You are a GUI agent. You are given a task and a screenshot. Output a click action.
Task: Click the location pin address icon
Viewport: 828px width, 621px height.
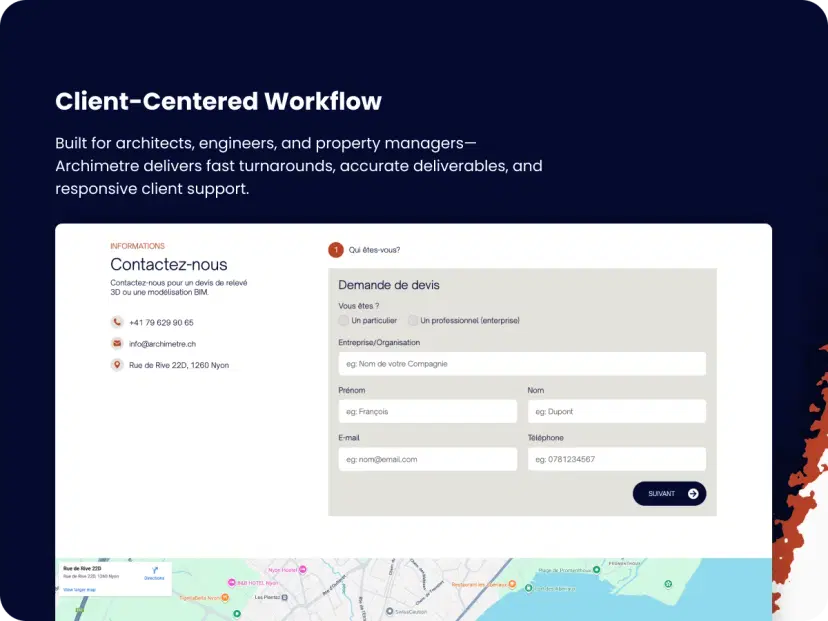click(117, 365)
